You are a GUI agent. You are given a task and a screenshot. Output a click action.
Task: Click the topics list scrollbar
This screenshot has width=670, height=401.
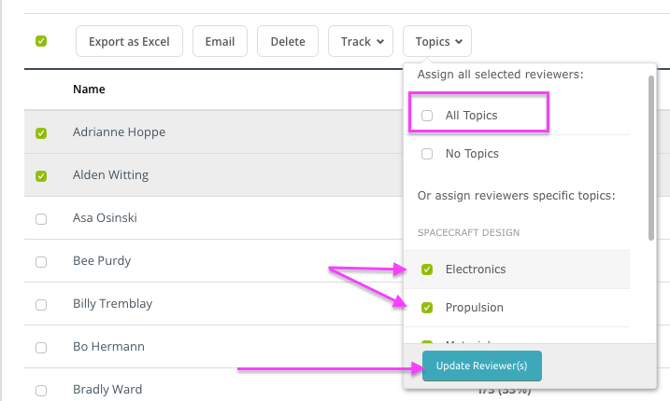[652, 160]
